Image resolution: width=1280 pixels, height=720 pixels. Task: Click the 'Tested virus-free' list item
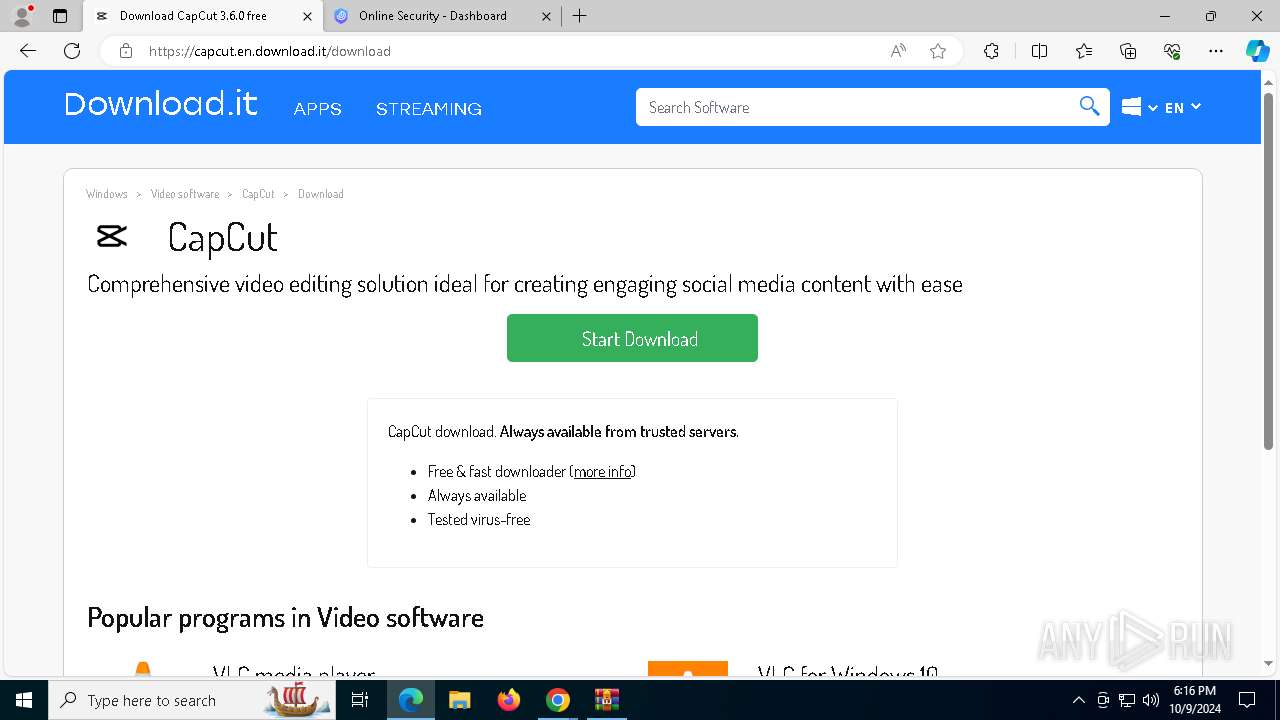(479, 519)
